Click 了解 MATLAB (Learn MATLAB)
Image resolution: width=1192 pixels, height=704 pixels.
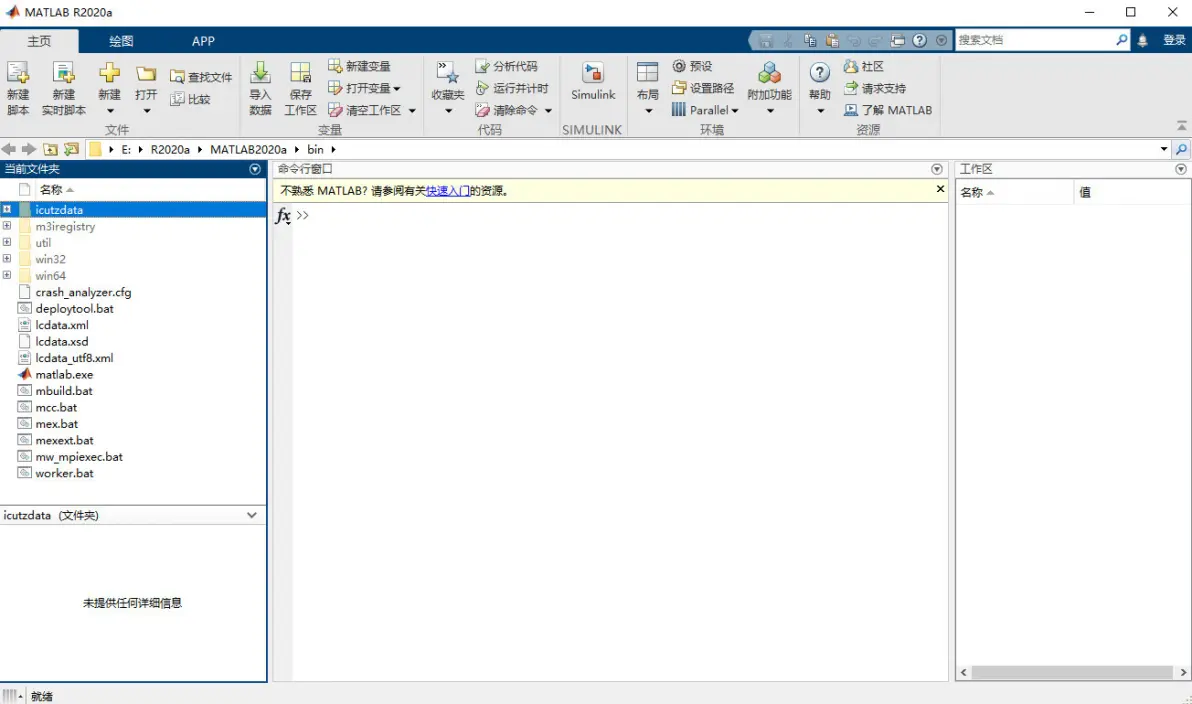888,110
